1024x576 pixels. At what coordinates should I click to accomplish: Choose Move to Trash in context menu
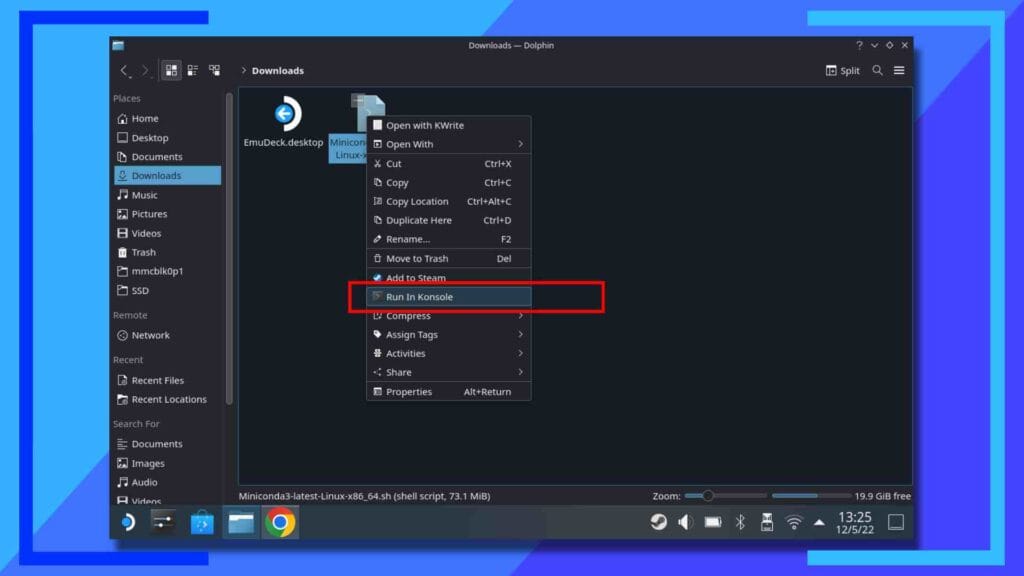pos(449,259)
